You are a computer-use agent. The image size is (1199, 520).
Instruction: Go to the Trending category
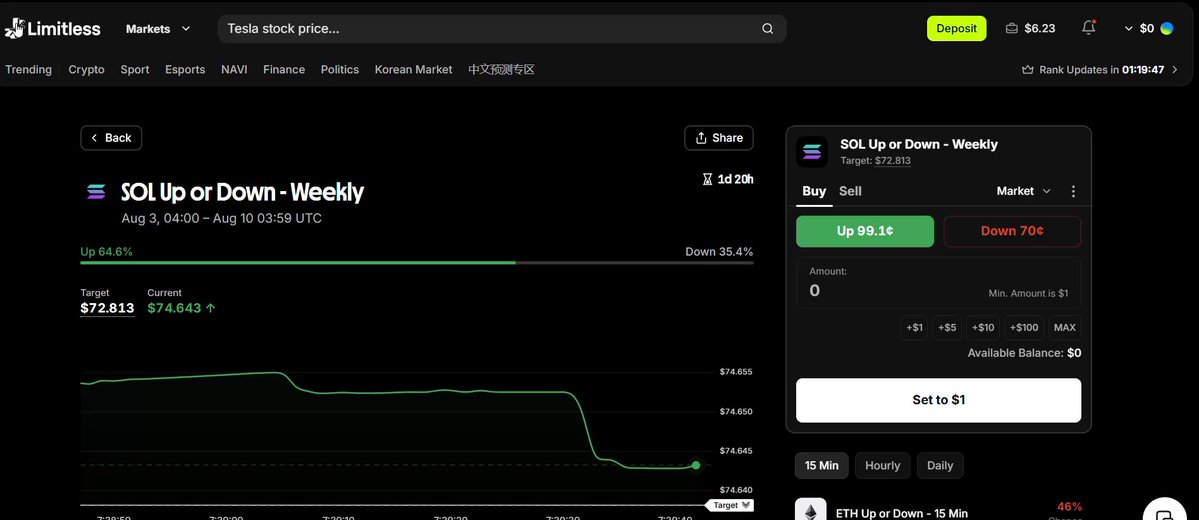pos(28,70)
